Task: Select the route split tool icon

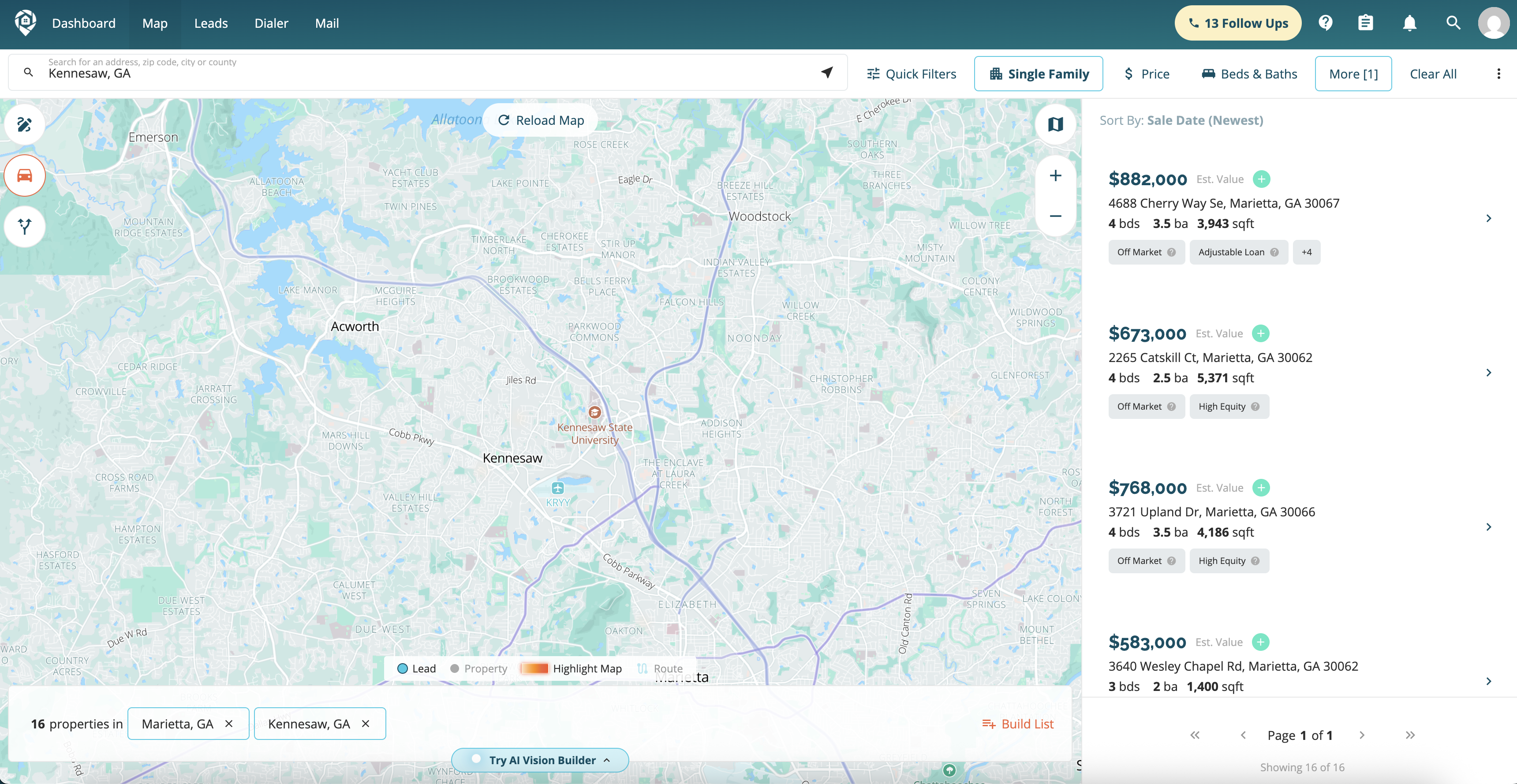Action: 24,226
